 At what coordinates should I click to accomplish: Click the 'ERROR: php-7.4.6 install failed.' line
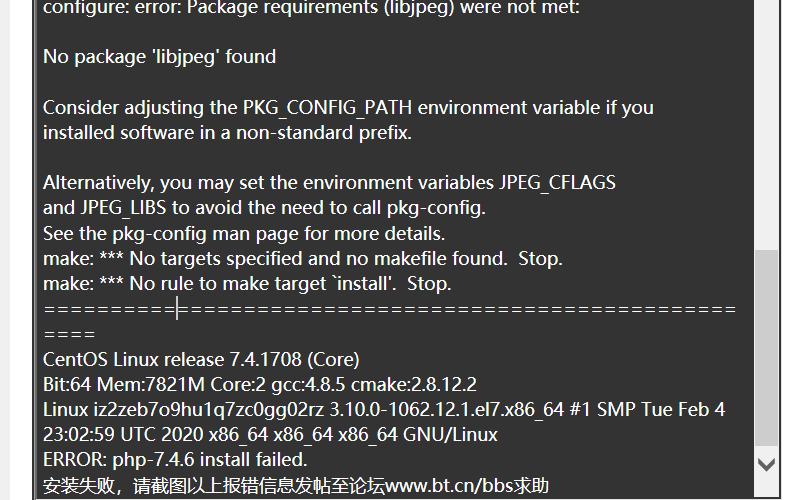coord(175,460)
